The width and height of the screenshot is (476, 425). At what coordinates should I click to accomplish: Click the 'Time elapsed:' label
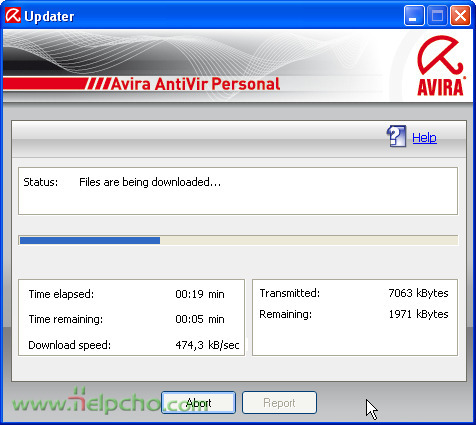coord(61,294)
